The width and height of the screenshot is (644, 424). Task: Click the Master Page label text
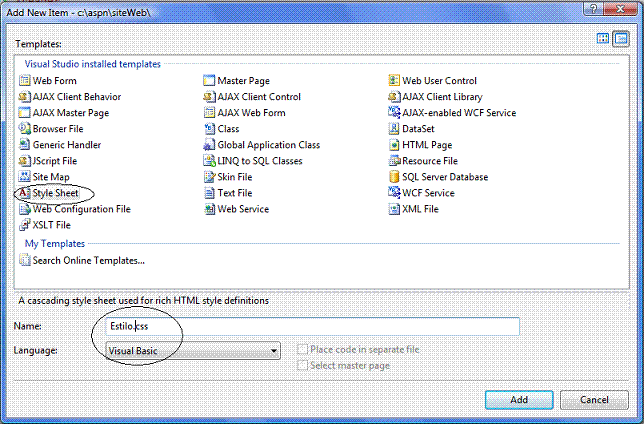coord(244,81)
